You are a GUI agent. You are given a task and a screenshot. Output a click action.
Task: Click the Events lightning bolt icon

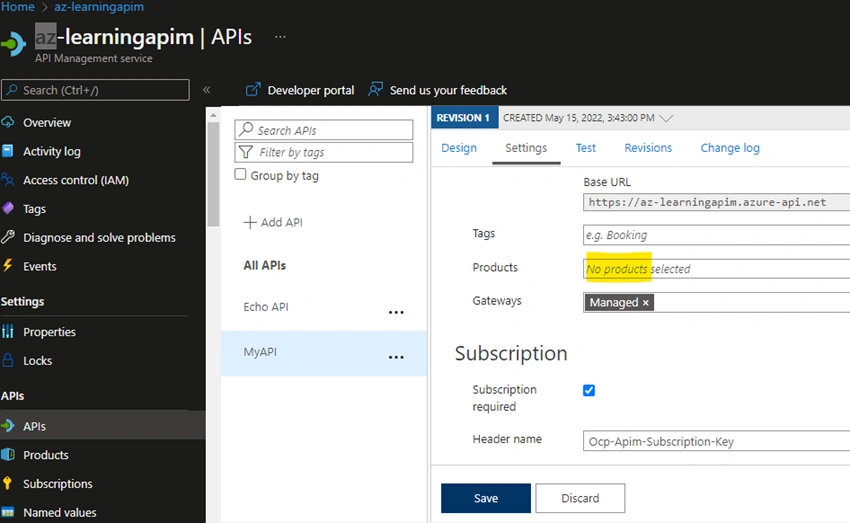tap(8, 266)
